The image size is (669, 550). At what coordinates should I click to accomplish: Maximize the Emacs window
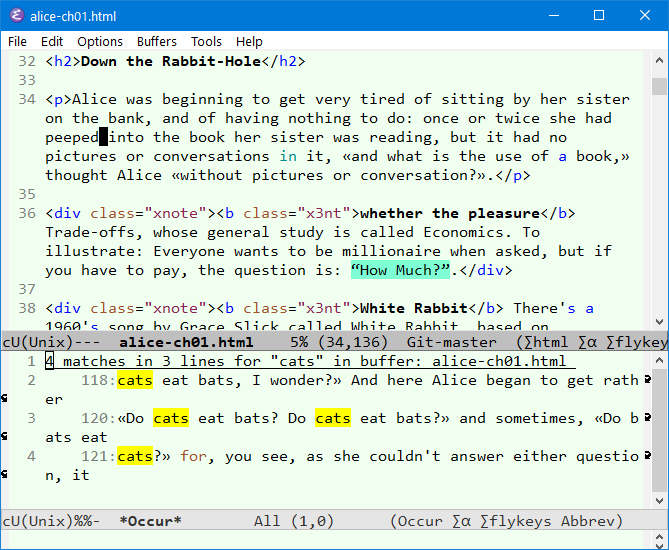[599, 15]
